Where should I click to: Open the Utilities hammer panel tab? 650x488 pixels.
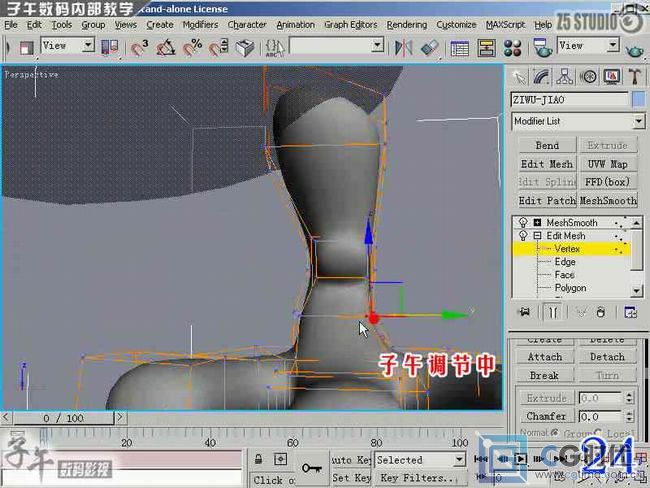tap(635, 77)
